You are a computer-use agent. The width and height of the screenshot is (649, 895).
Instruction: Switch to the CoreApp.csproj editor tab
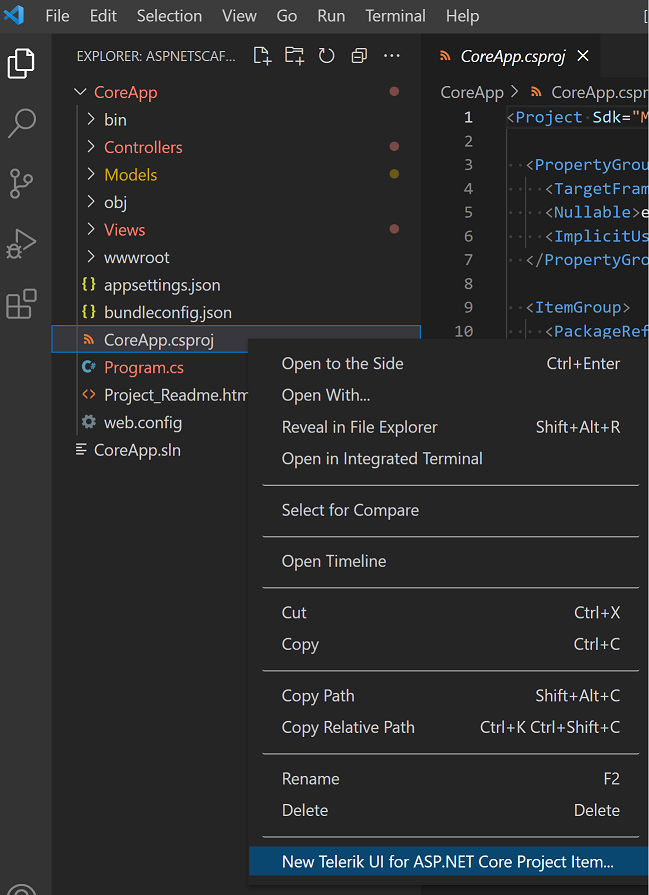pyautogui.click(x=512, y=56)
